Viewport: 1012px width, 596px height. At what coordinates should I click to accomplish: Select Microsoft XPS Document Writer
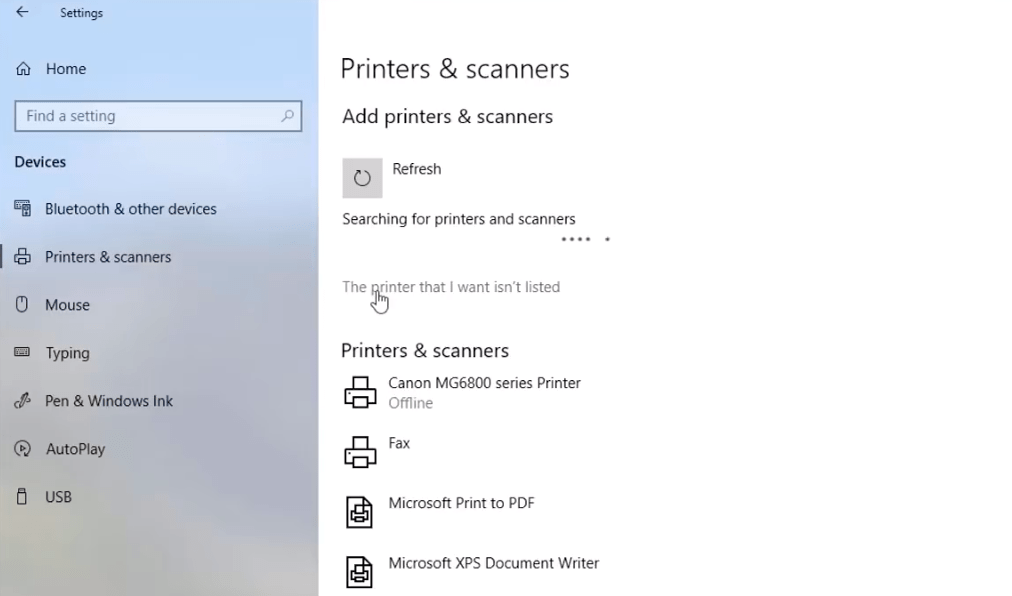point(494,563)
